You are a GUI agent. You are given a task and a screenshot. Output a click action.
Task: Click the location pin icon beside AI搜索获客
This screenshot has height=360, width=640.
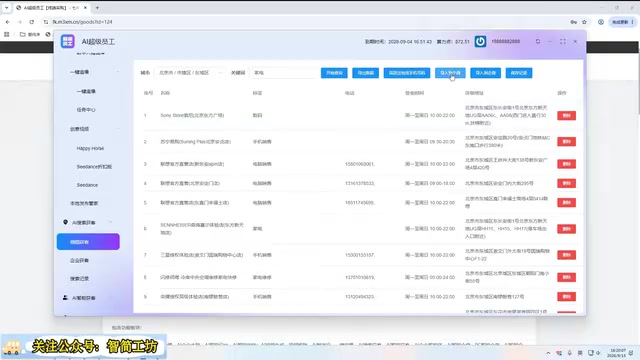click(65, 222)
